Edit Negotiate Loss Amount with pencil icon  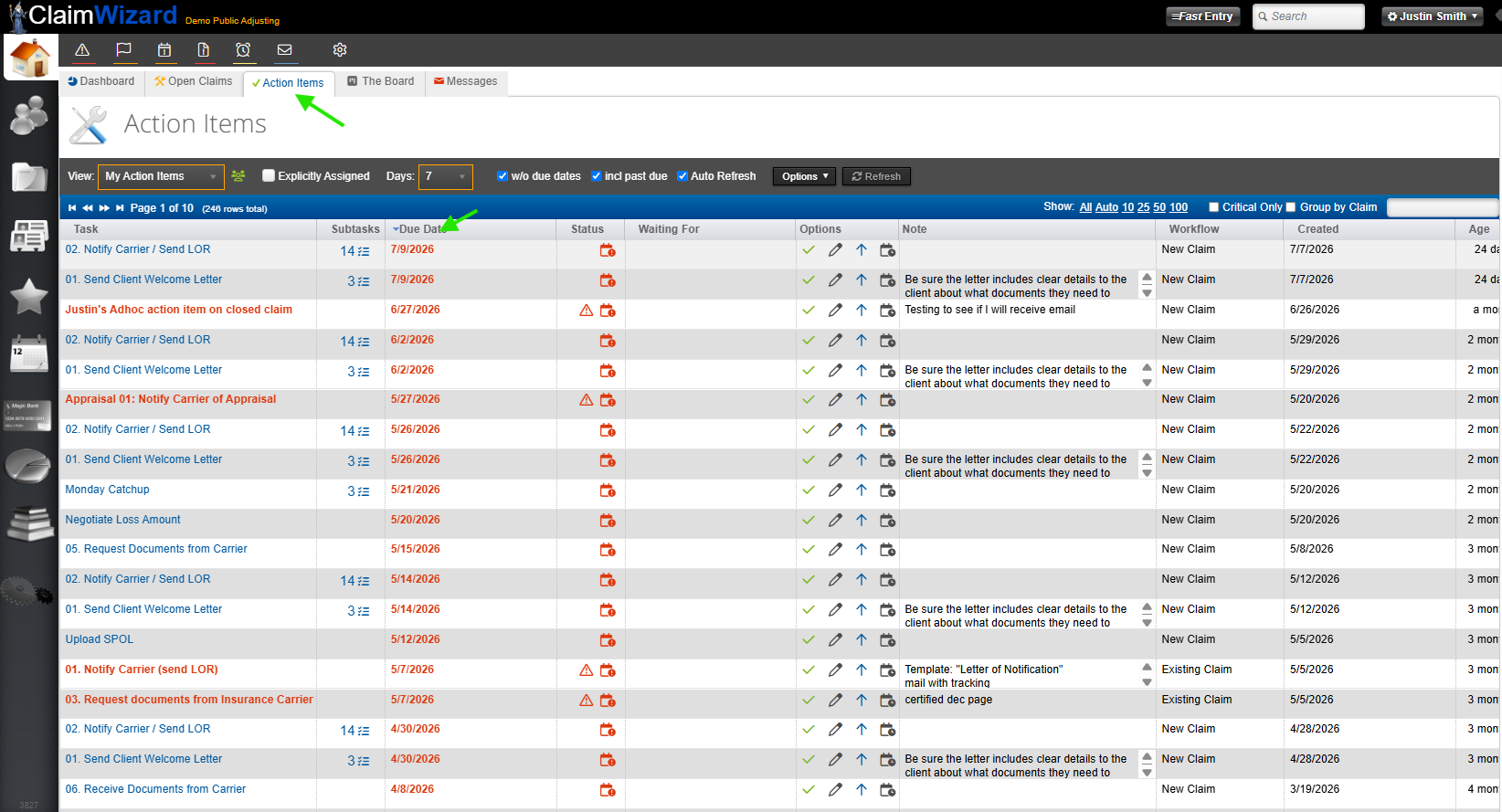pos(835,521)
